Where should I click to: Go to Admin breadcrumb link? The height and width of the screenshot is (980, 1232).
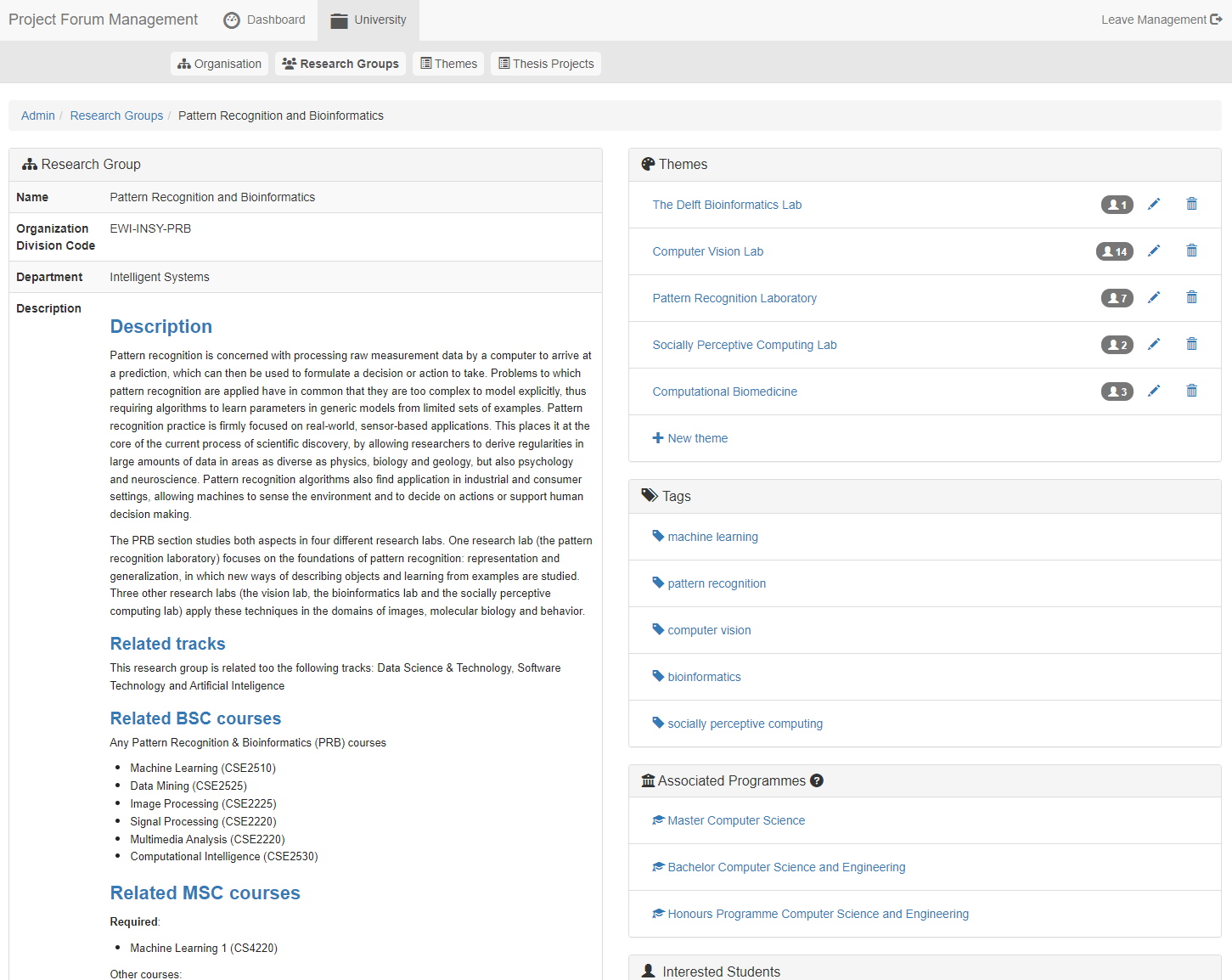point(37,115)
